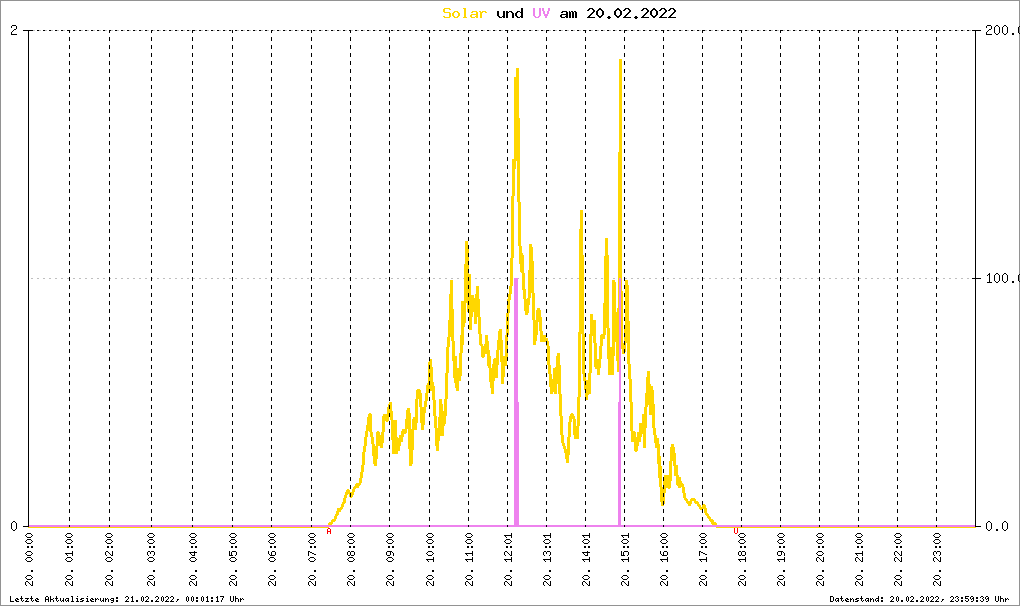Click the date '20.02.2022' in the title
Image resolution: width=1020 pixels, height=606 pixels.
coord(631,13)
